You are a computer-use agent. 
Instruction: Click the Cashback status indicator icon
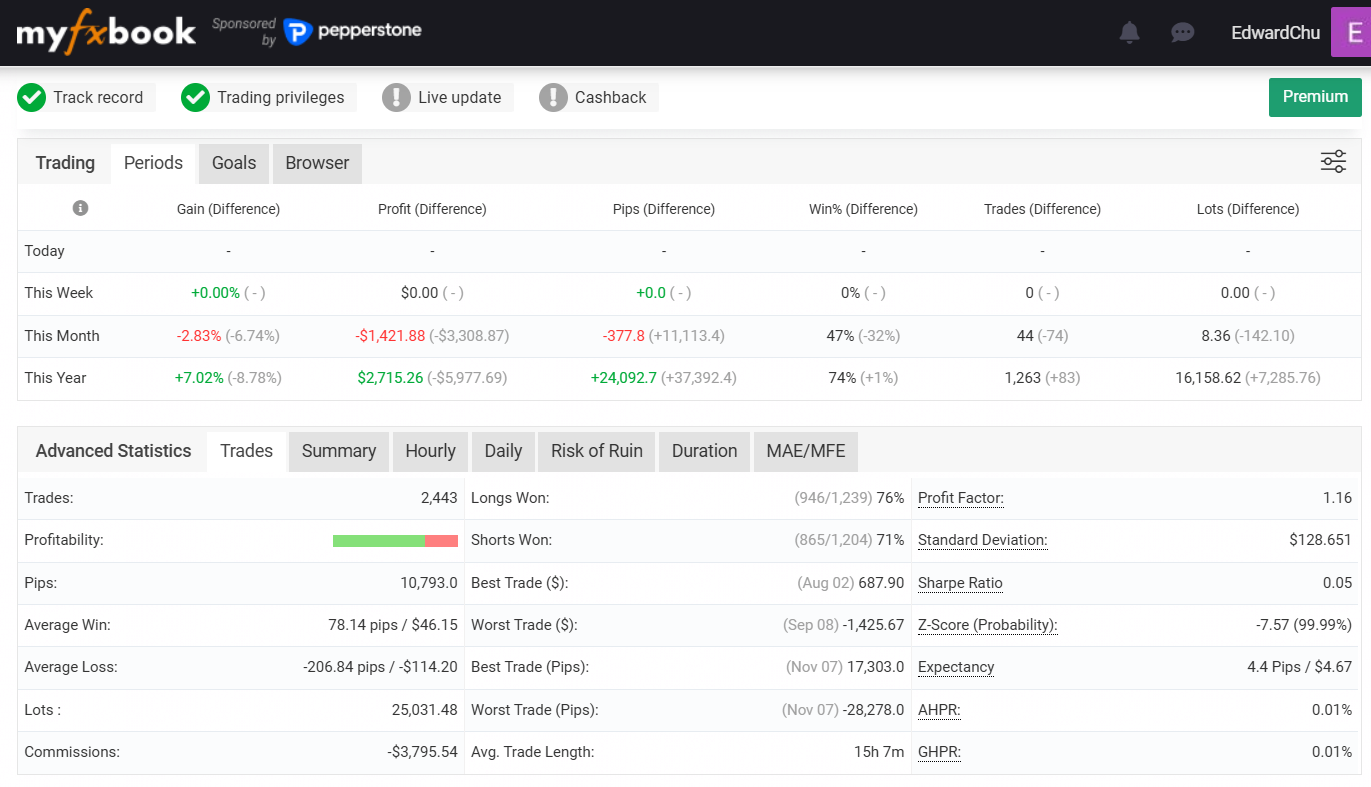(x=553, y=97)
